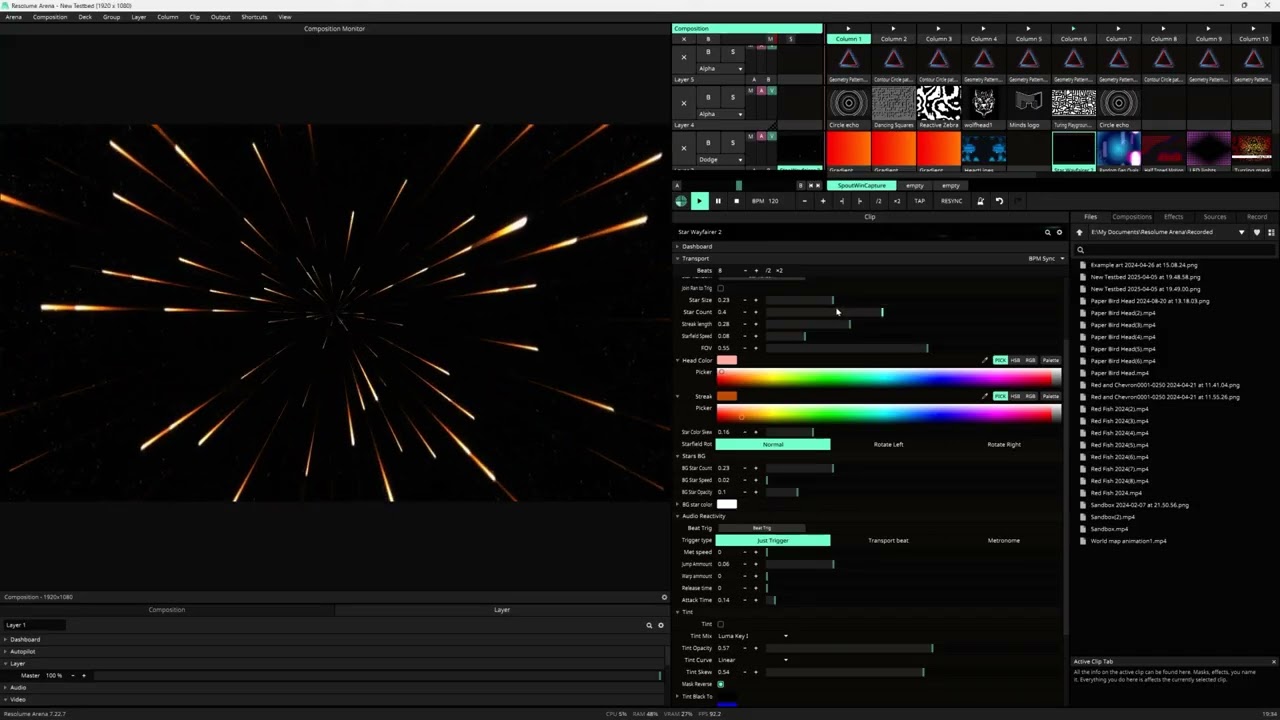Open search in the Clip panel

point(1048,232)
